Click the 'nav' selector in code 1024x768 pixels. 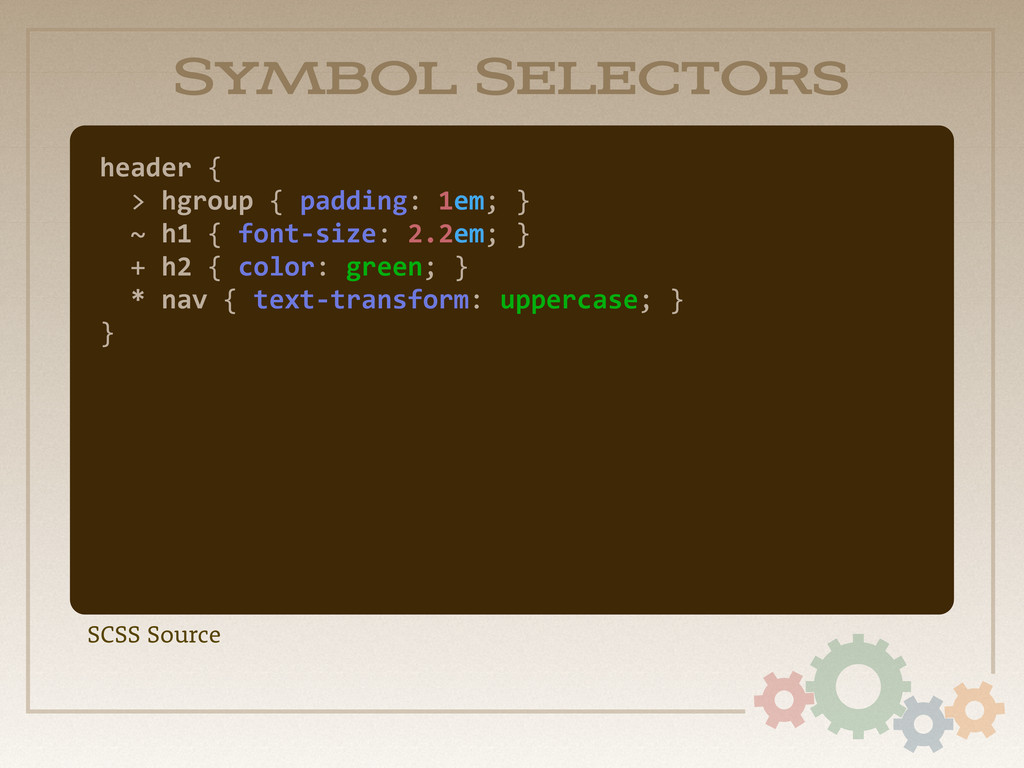[x=184, y=301]
